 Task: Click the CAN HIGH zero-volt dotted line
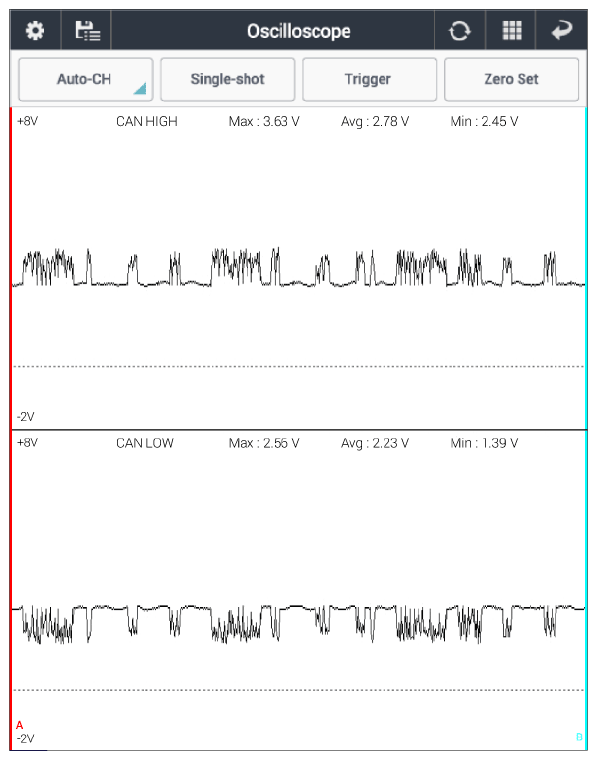tap(298, 366)
